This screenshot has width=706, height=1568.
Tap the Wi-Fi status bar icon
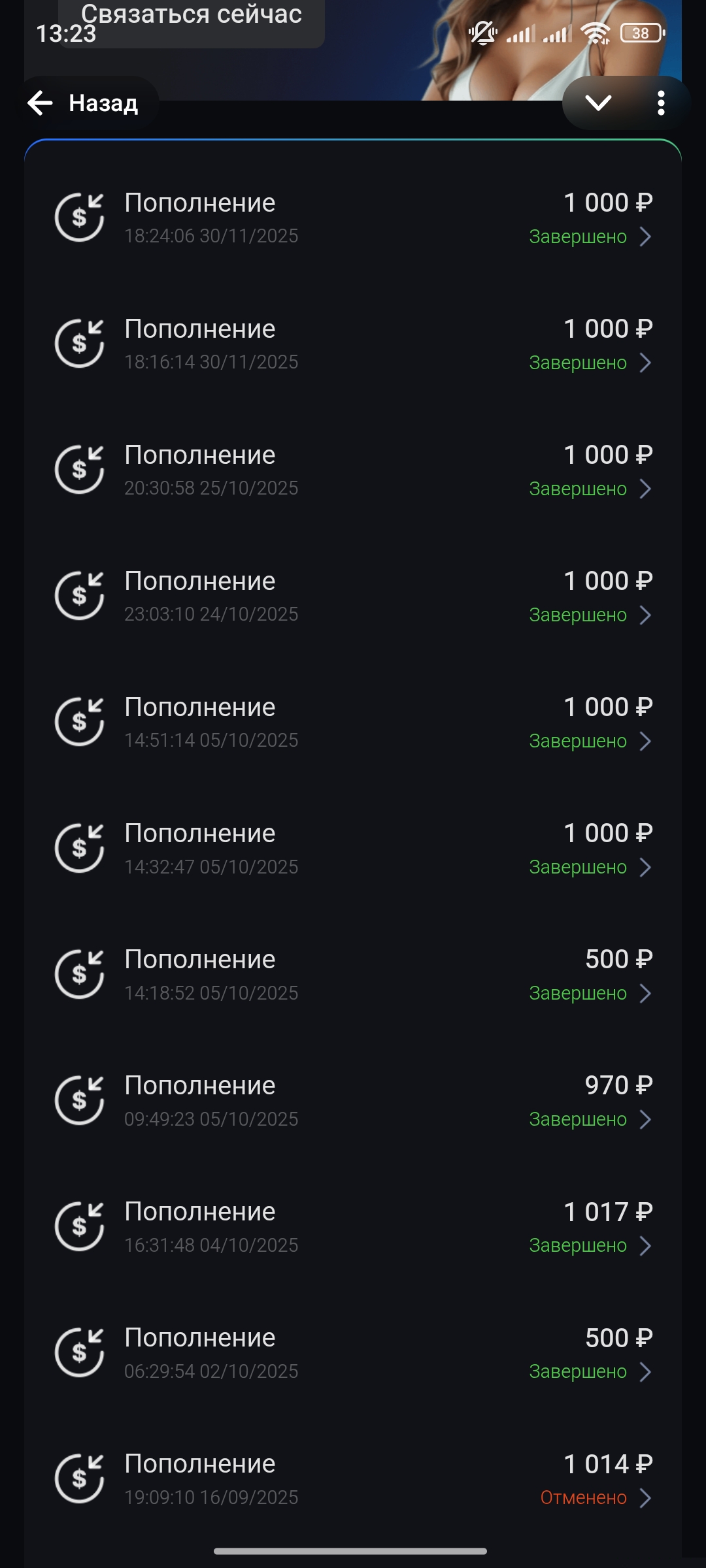pyautogui.click(x=595, y=33)
